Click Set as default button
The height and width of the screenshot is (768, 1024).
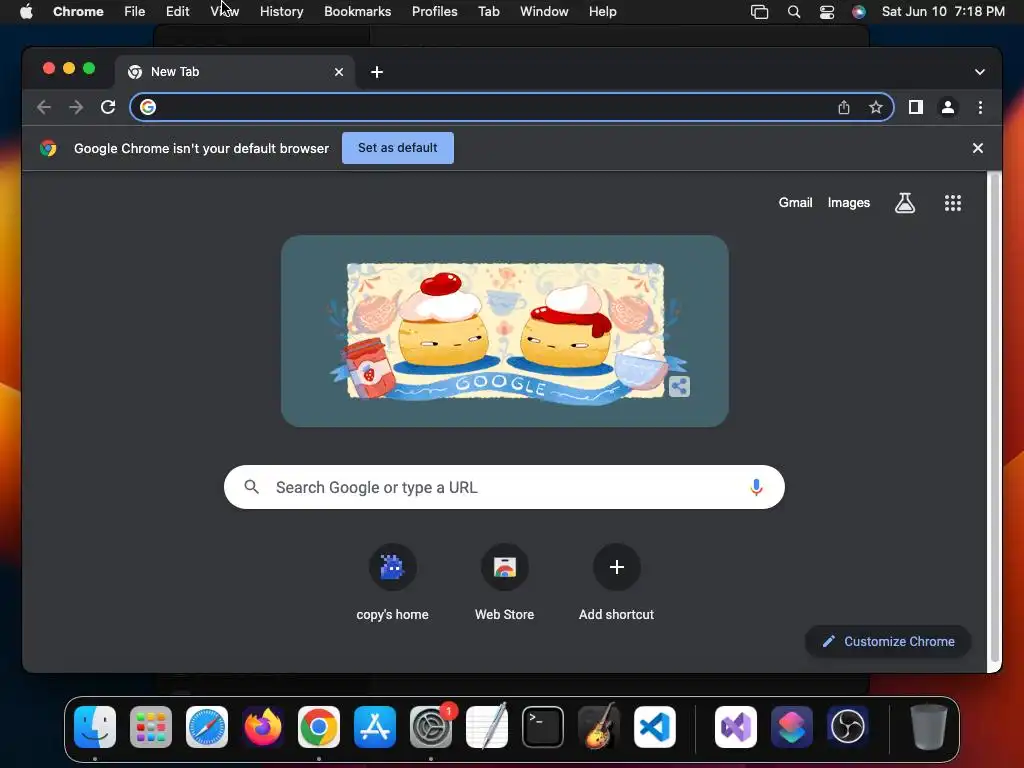coord(398,148)
